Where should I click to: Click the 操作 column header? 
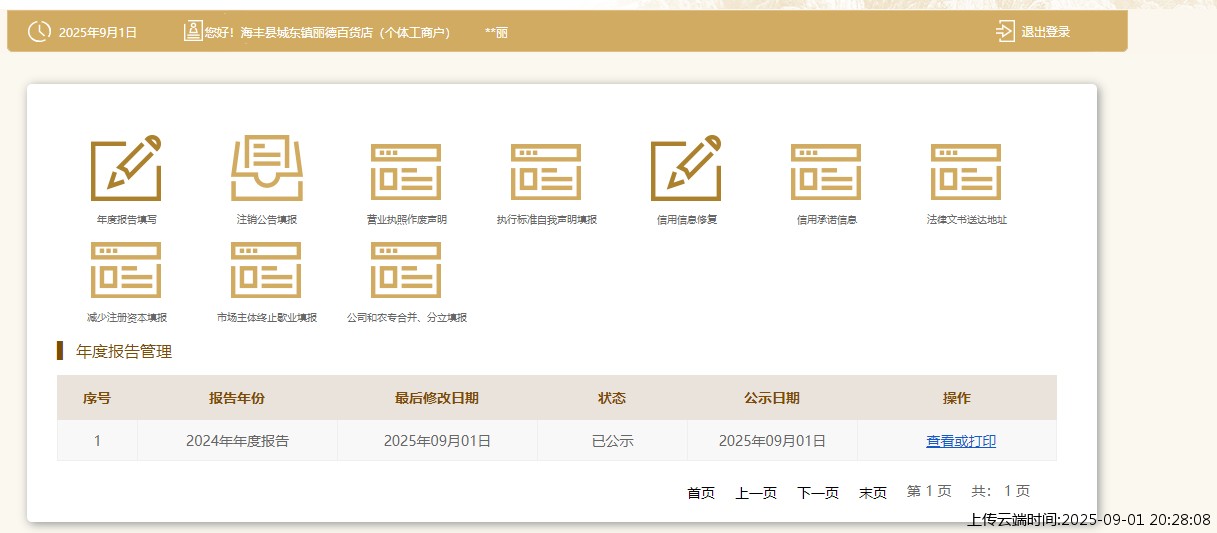[957, 398]
